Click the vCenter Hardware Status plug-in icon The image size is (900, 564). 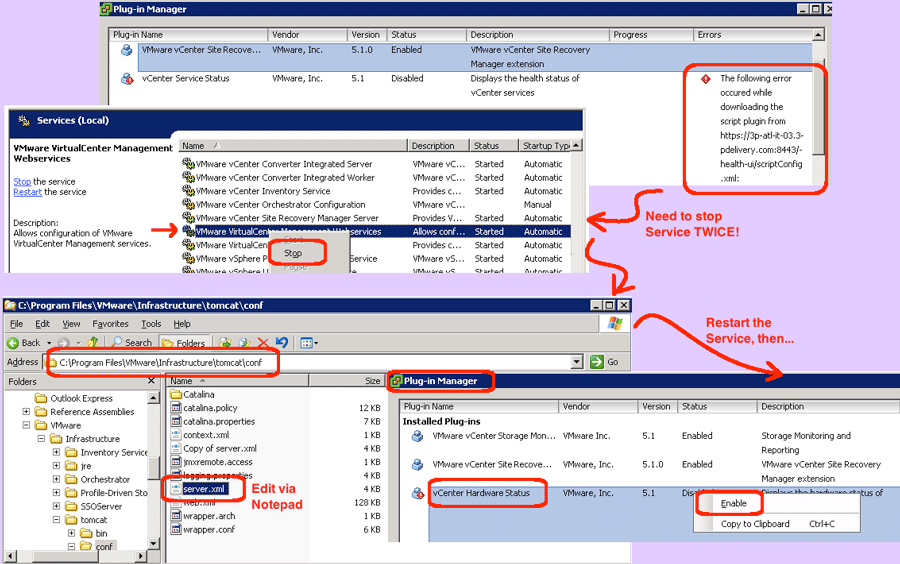(x=418, y=493)
